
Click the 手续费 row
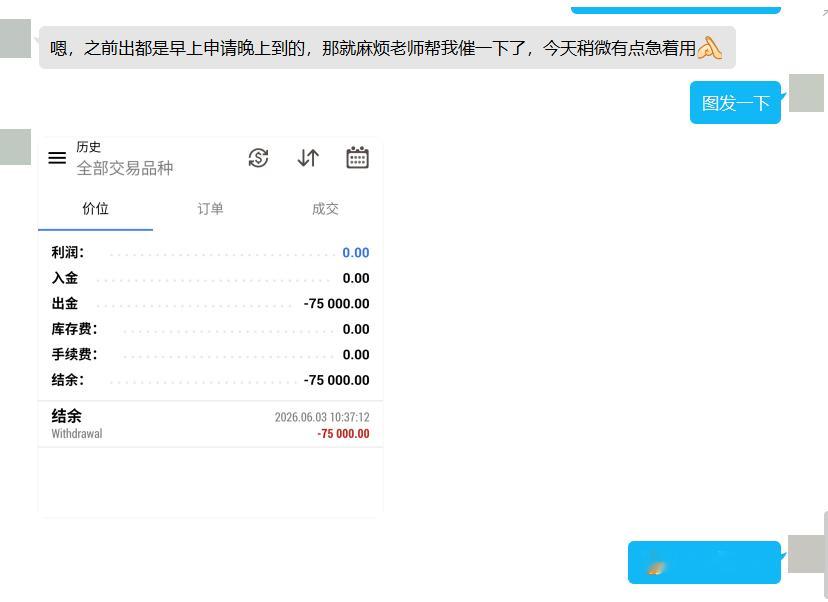pos(210,354)
